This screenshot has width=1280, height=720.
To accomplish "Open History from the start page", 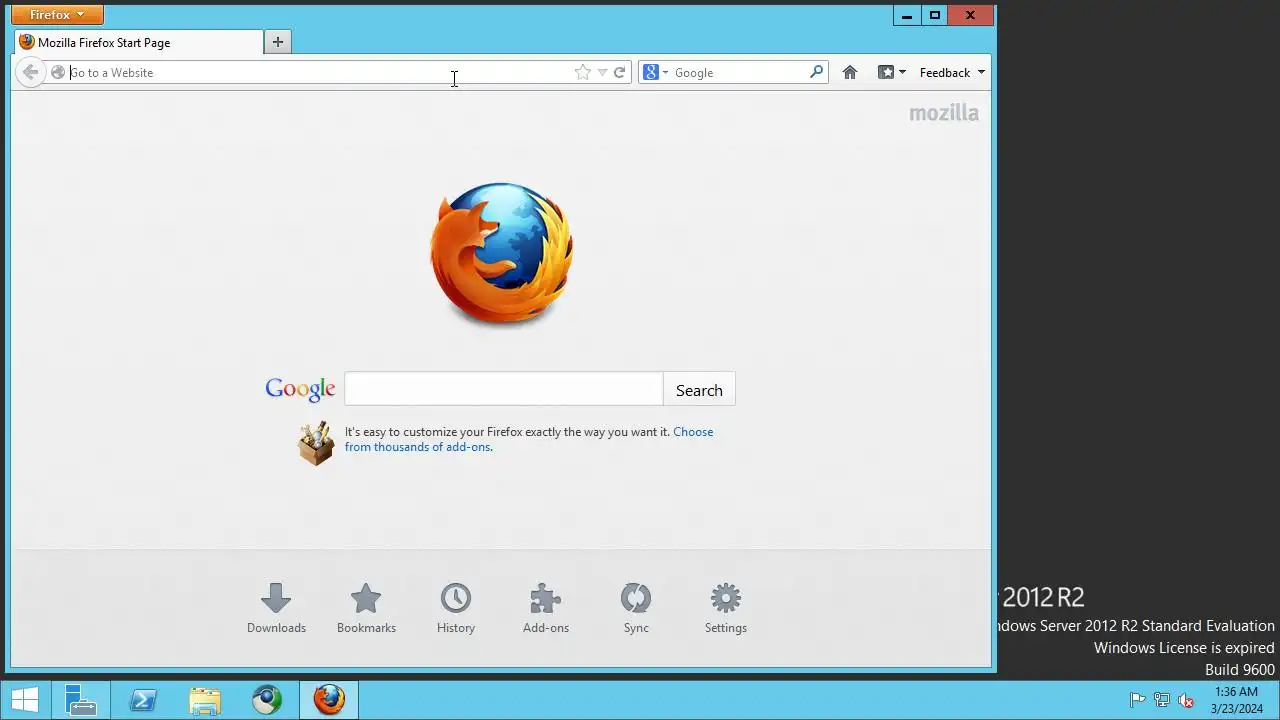I will [456, 608].
